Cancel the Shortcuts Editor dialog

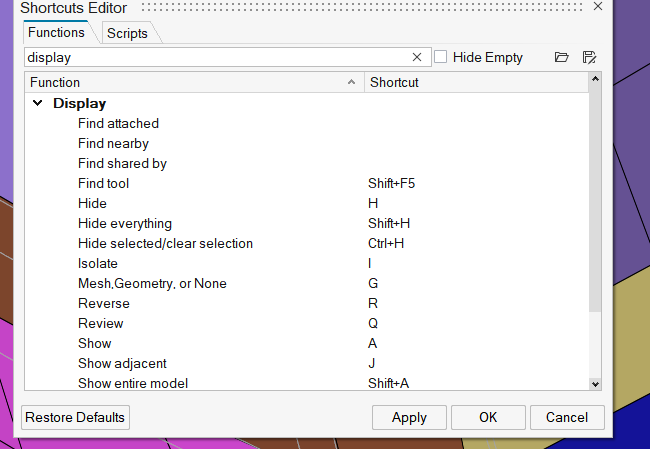click(x=567, y=417)
